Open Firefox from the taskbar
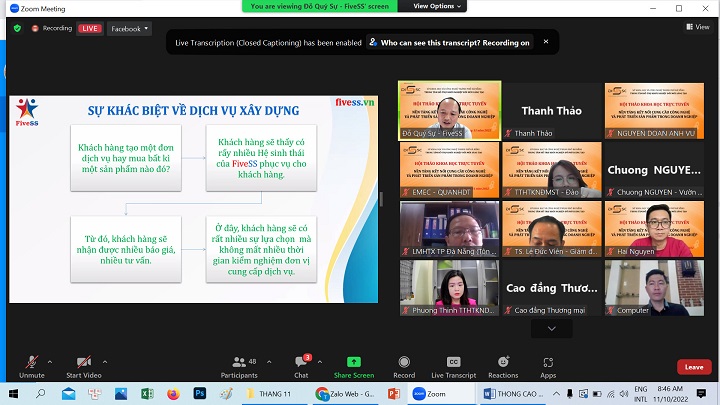Viewport: 720px width, 405px height. [173, 394]
